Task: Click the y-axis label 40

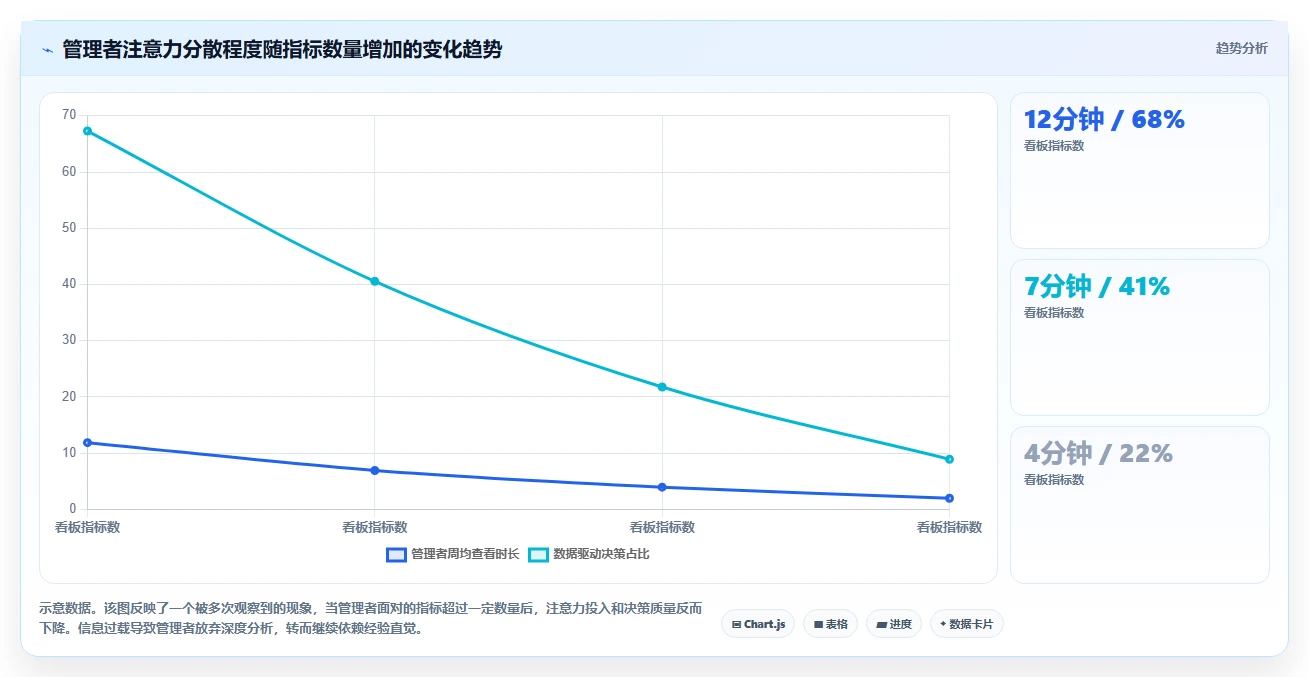Action: [x=69, y=284]
